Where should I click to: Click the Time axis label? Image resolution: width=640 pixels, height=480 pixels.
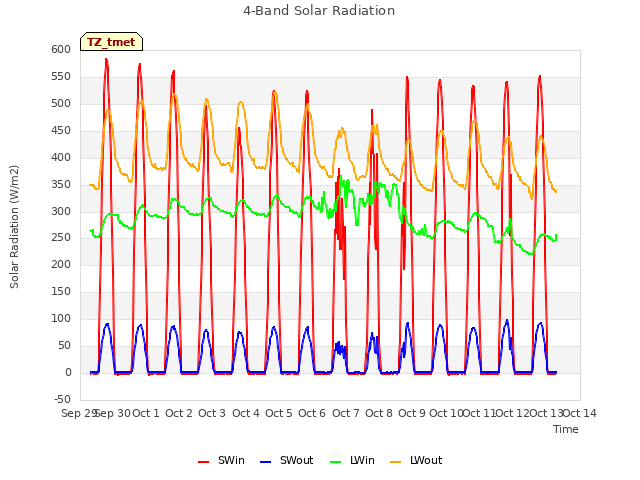pos(566,429)
